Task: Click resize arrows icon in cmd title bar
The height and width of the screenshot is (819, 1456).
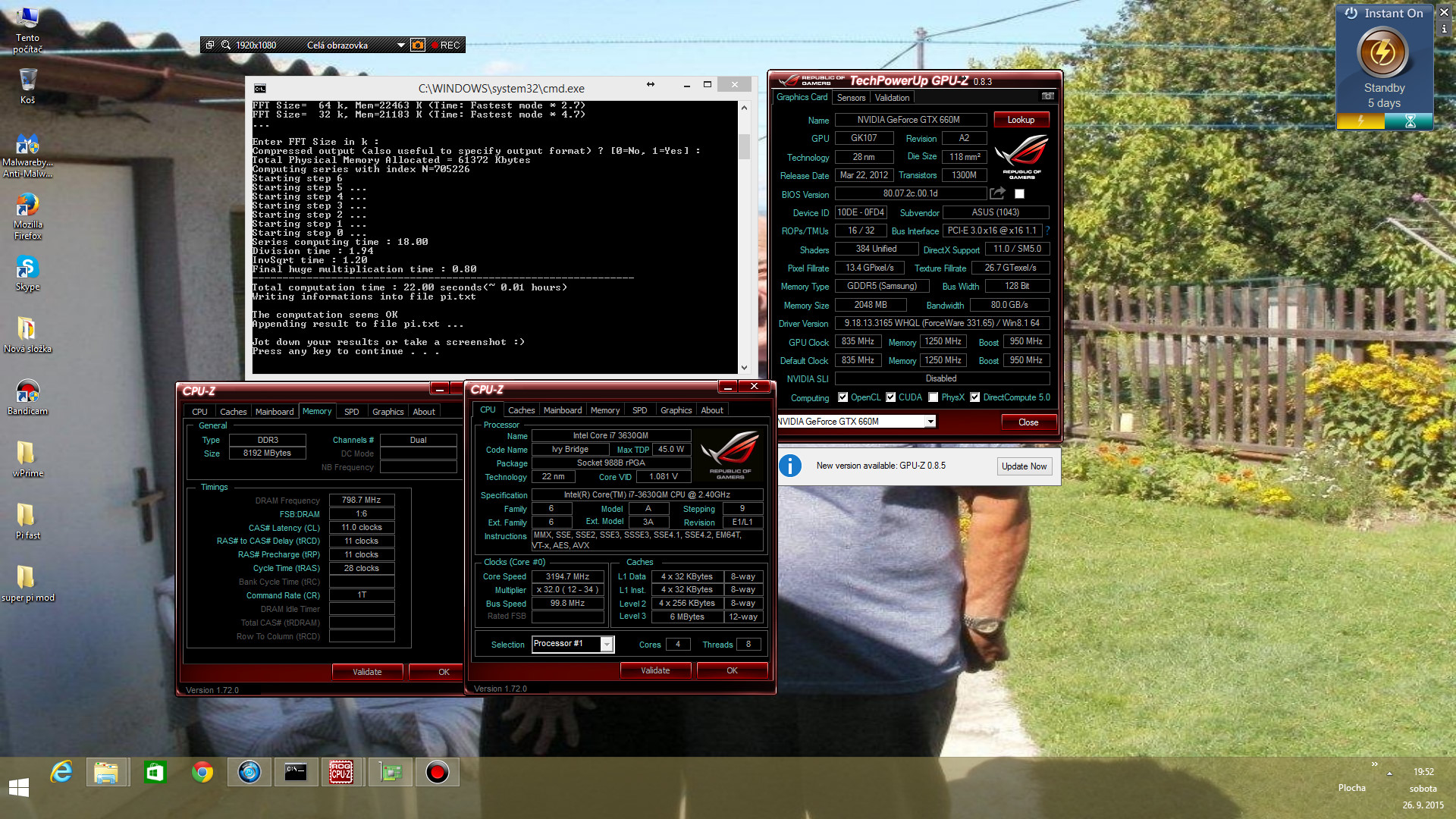Action: (x=650, y=85)
